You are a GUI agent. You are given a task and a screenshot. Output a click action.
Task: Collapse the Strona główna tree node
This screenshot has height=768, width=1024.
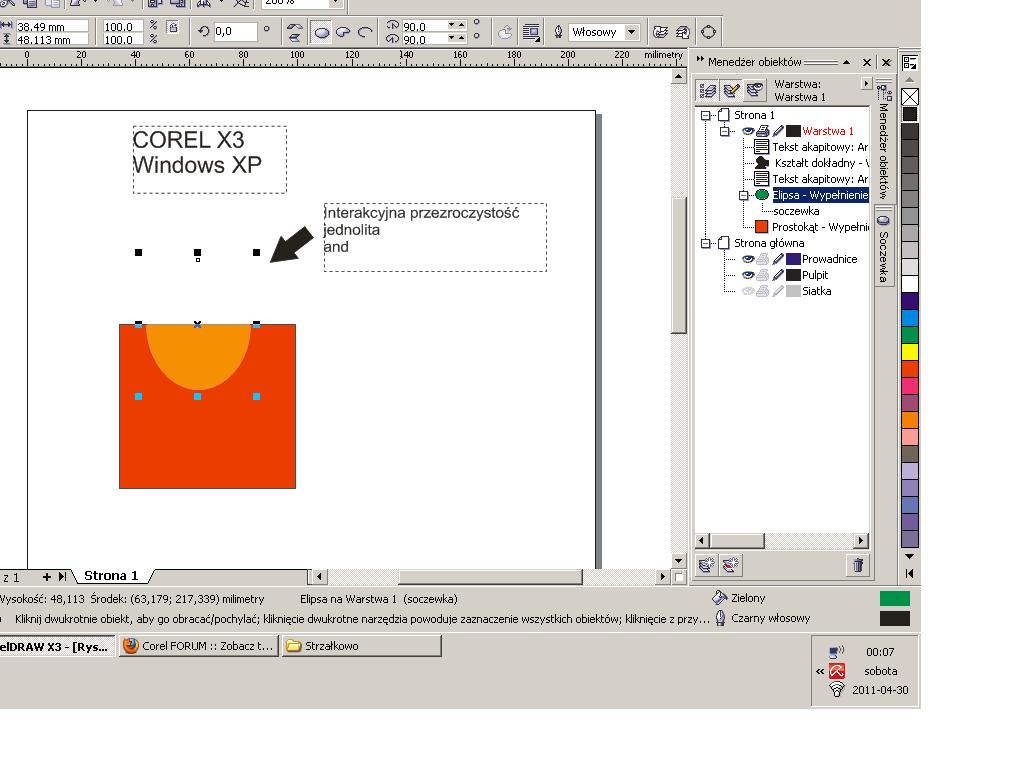706,244
